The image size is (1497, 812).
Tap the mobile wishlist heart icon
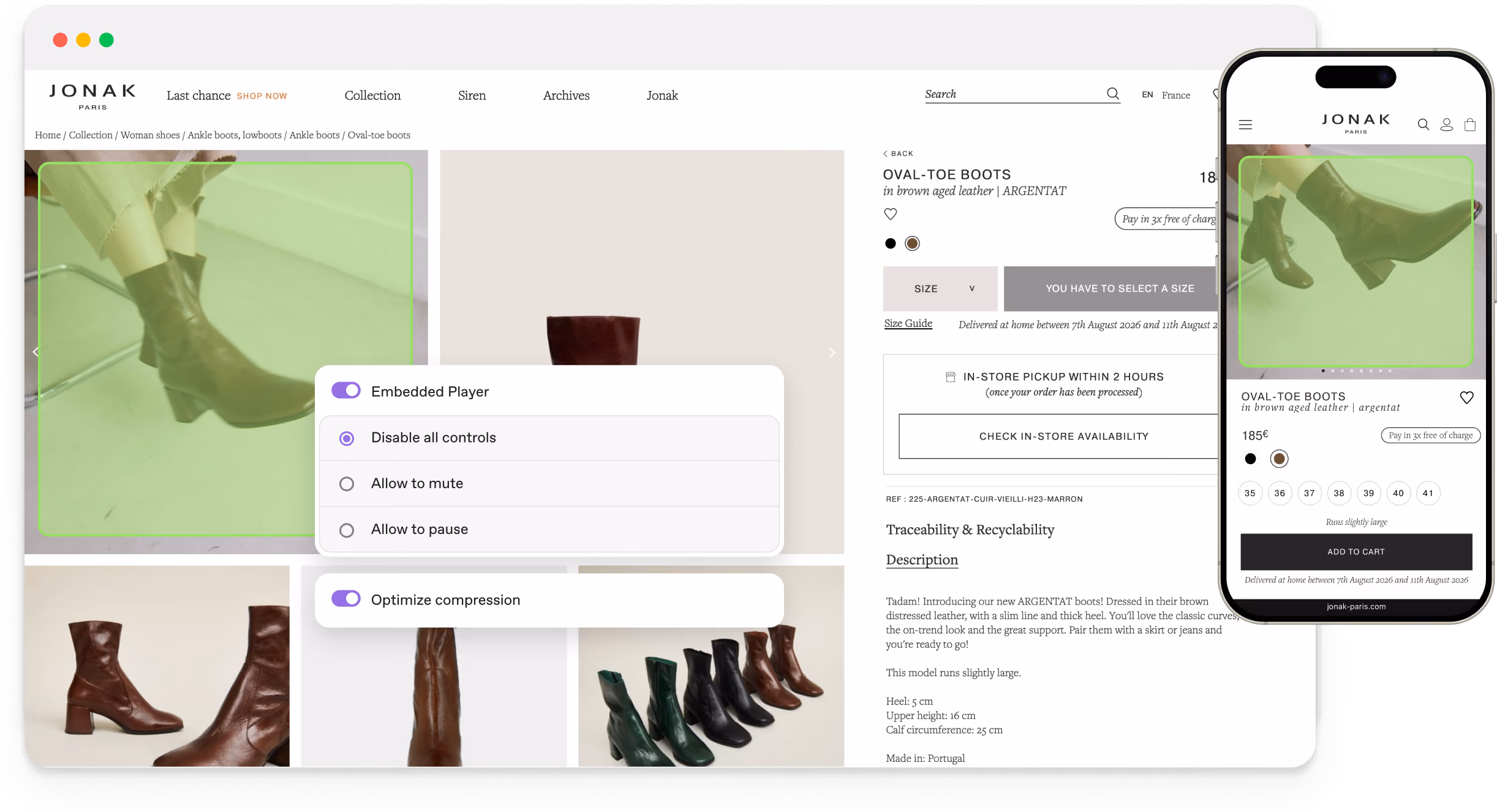click(1466, 398)
